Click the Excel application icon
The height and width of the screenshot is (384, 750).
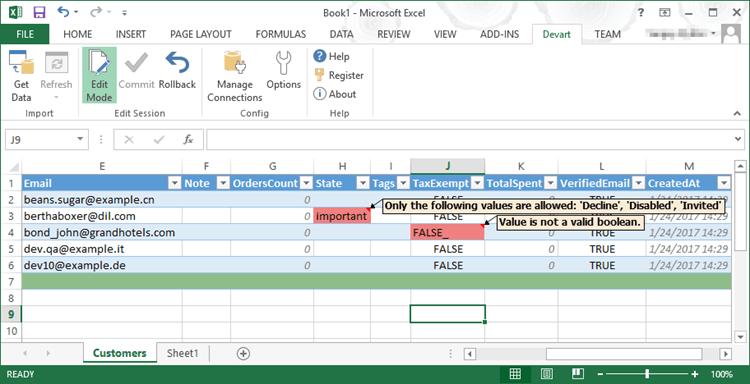pyautogui.click(x=15, y=12)
